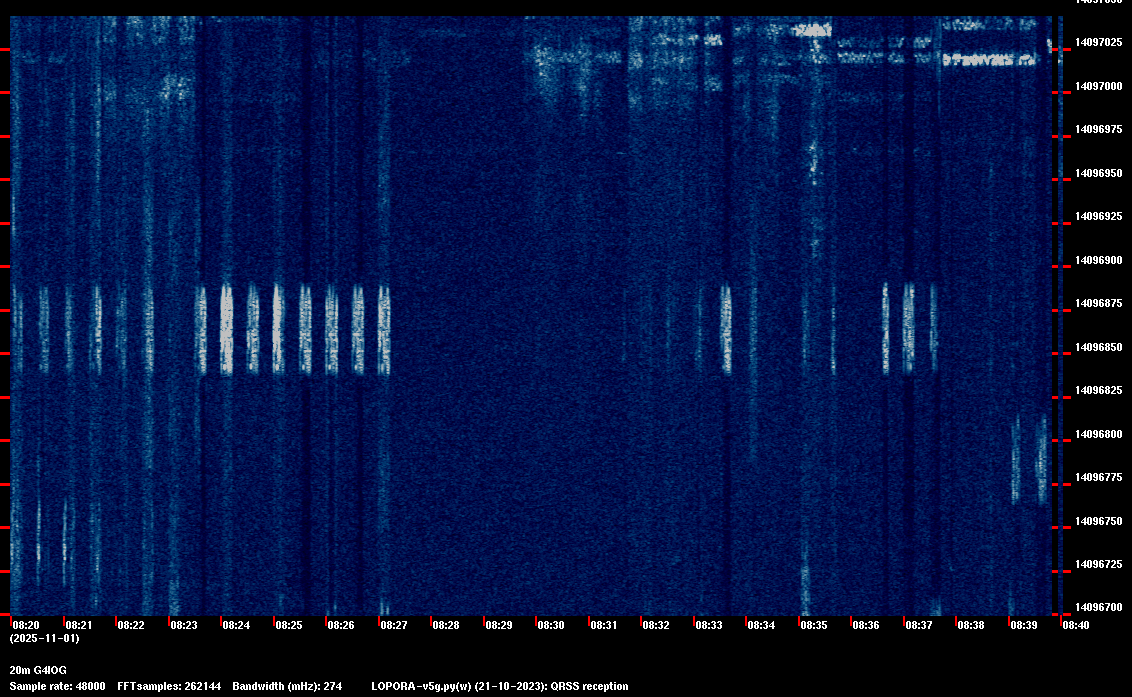The width and height of the screenshot is (1132, 697).
Task: Click the 08:30 time axis label
Action: click(x=551, y=625)
